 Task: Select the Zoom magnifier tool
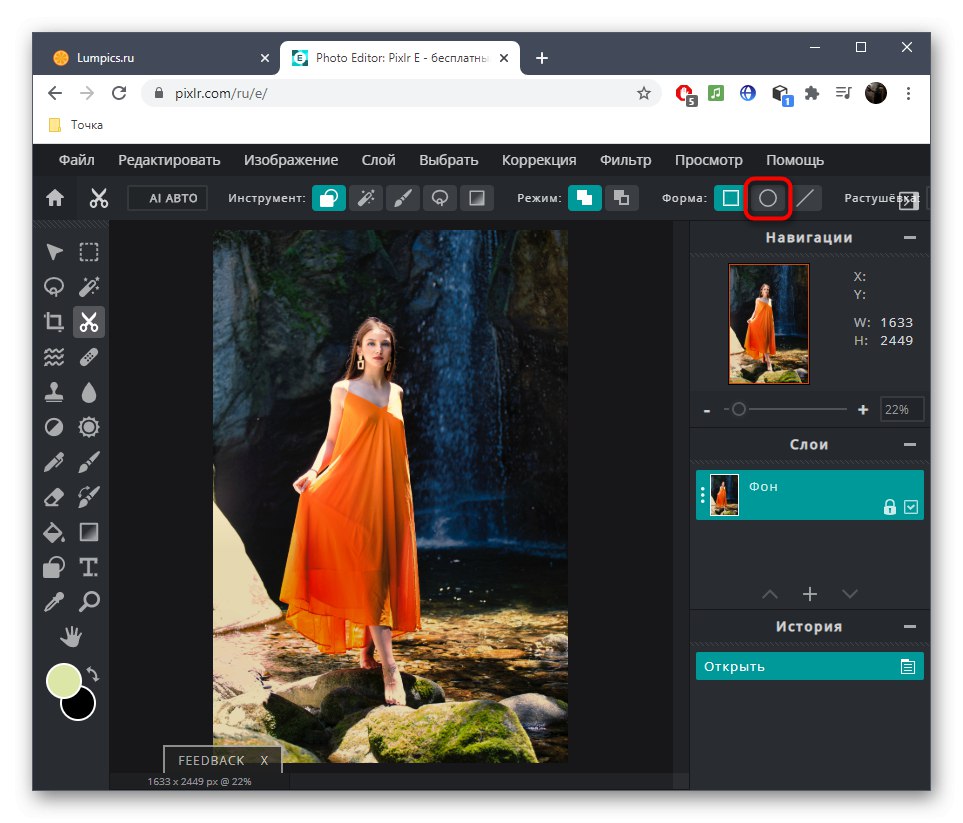pyautogui.click(x=89, y=601)
